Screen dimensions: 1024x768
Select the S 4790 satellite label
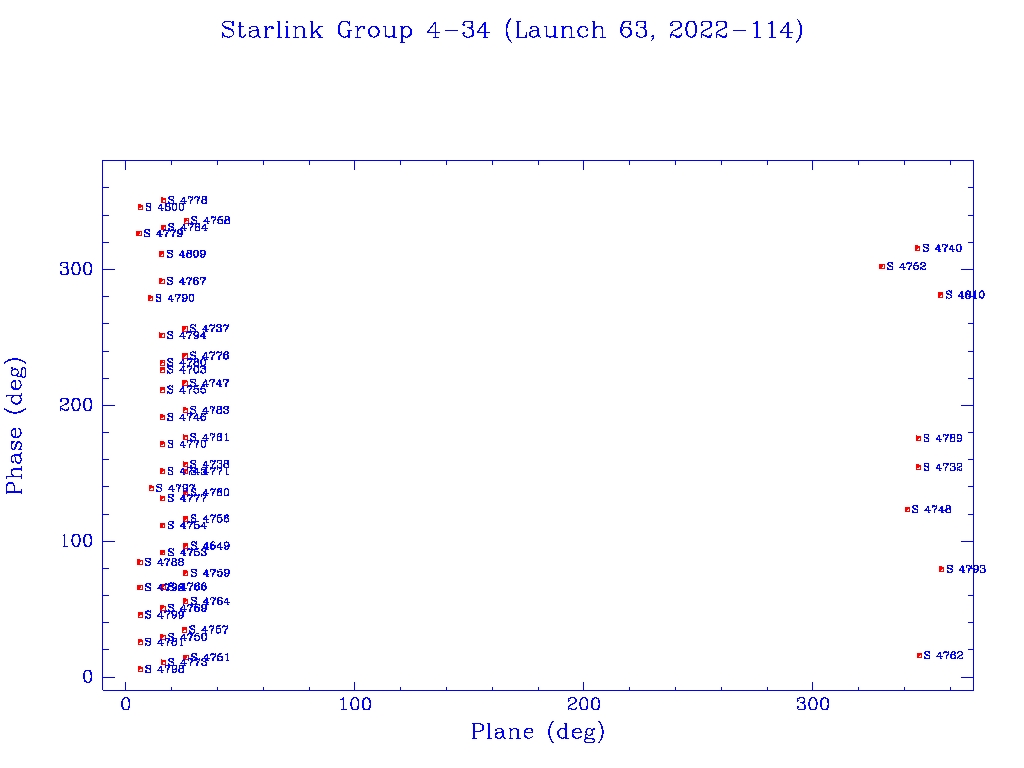pyautogui.click(x=174, y=298)
